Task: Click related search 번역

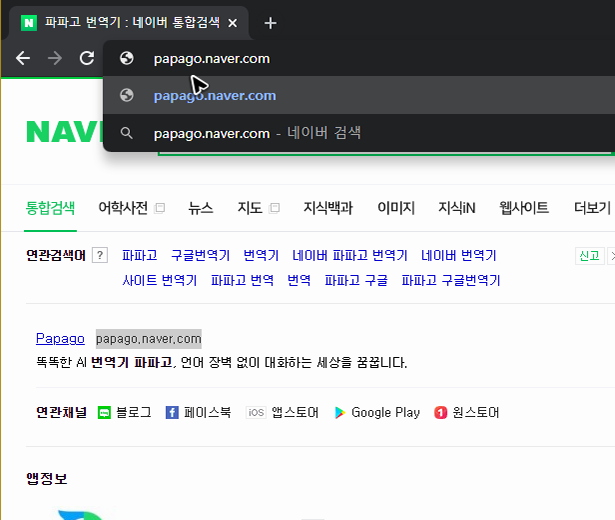Action: coord(299,280)
